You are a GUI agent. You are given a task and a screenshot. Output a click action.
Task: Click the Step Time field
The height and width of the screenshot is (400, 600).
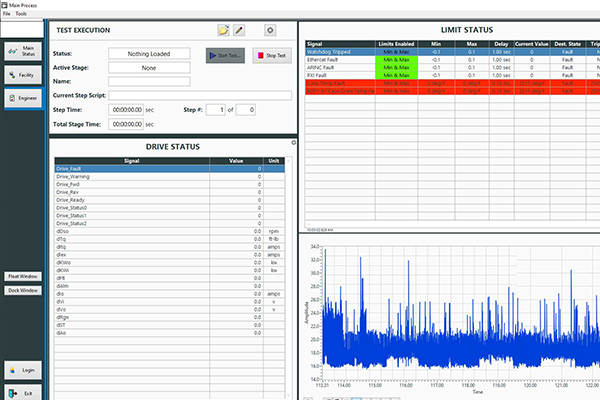[126, 110]
